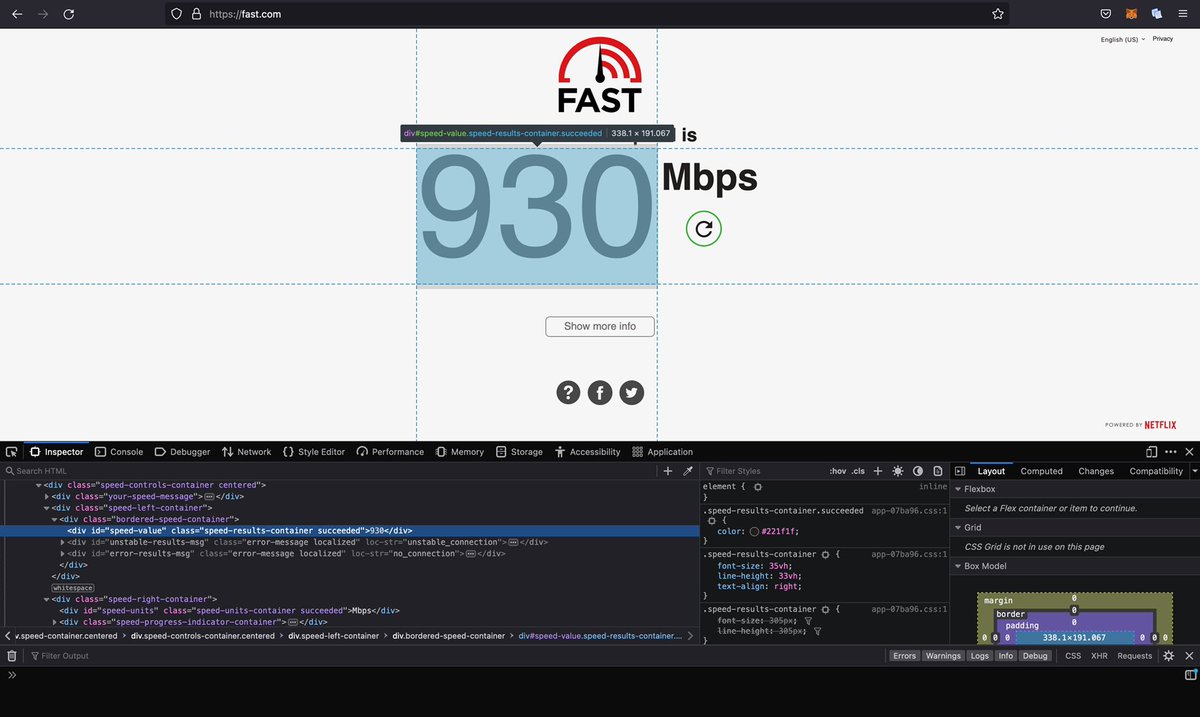This screenshot has height=717, width=1200.
Task: Open the shield tracking protection icon
Action: (x=177, y=14)
